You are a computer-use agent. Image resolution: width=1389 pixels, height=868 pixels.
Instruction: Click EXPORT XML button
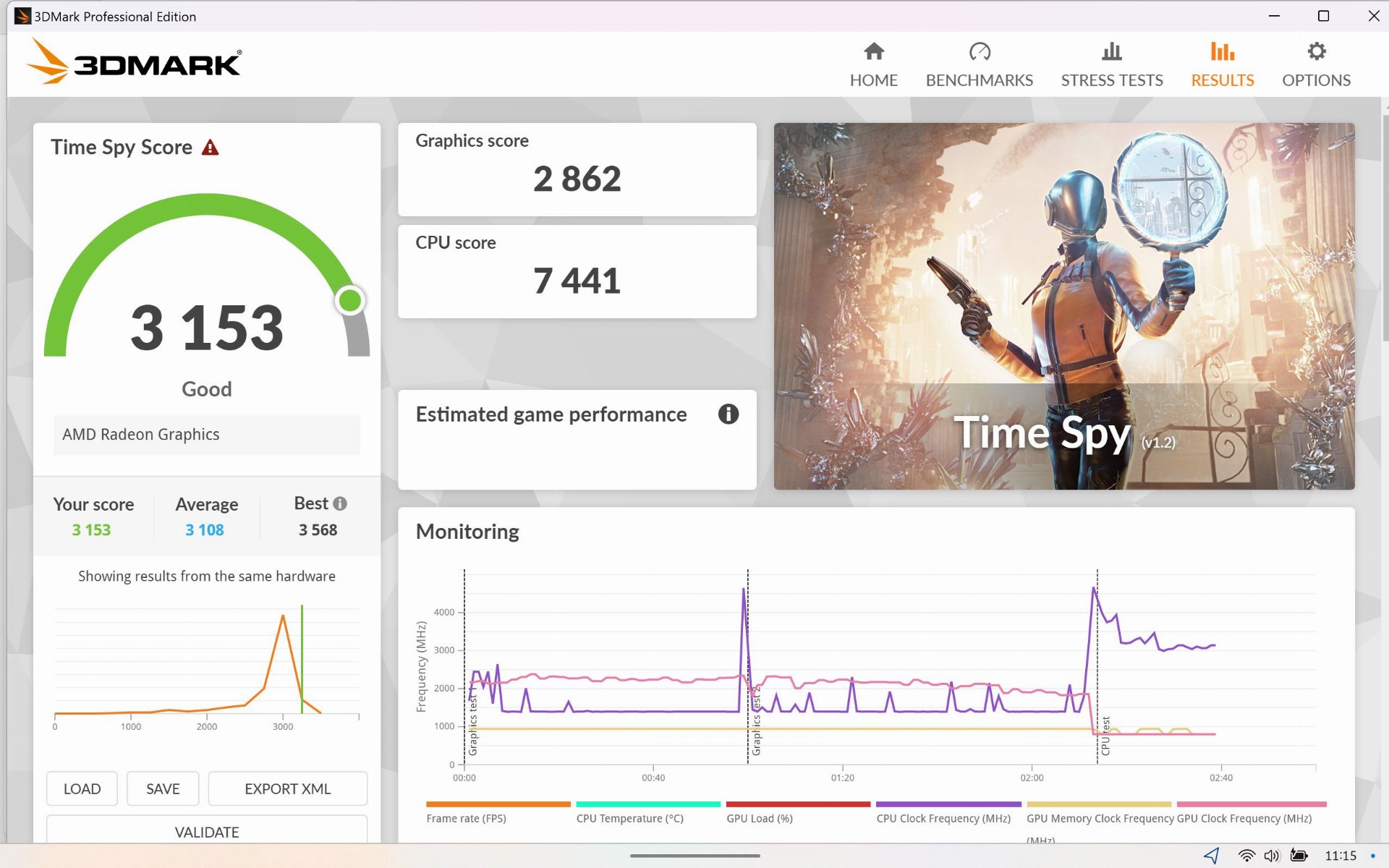tap(287, 788)
